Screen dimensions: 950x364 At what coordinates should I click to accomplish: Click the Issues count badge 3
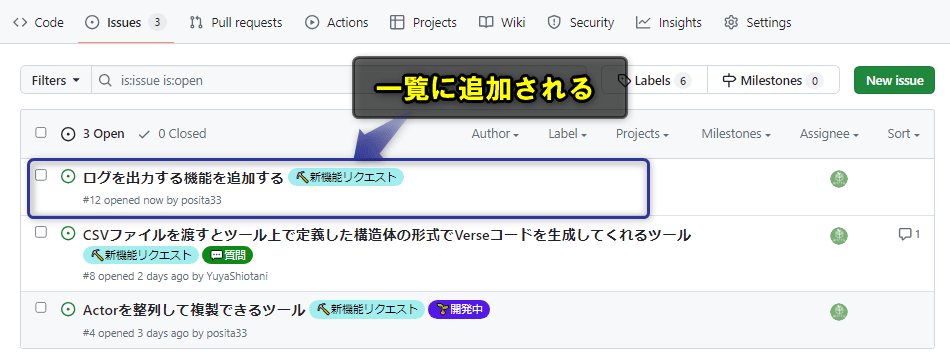click(157, 23)
